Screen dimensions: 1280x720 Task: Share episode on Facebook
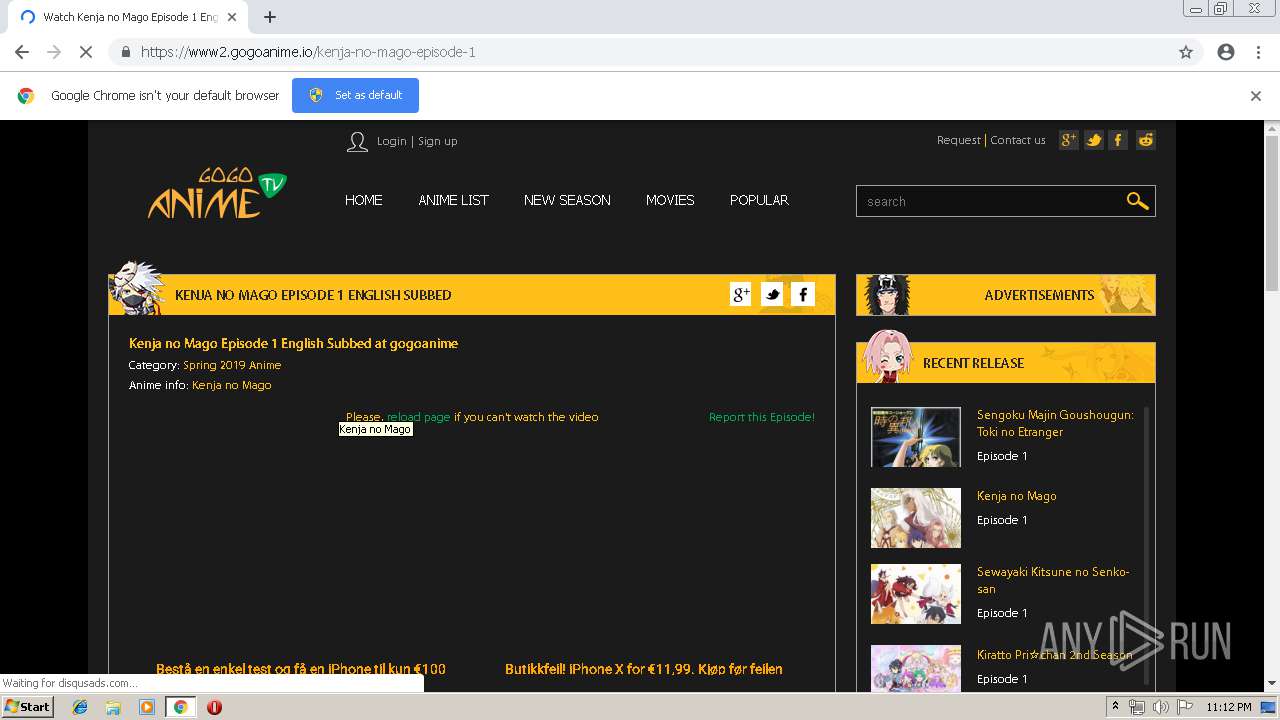[803, 294]
